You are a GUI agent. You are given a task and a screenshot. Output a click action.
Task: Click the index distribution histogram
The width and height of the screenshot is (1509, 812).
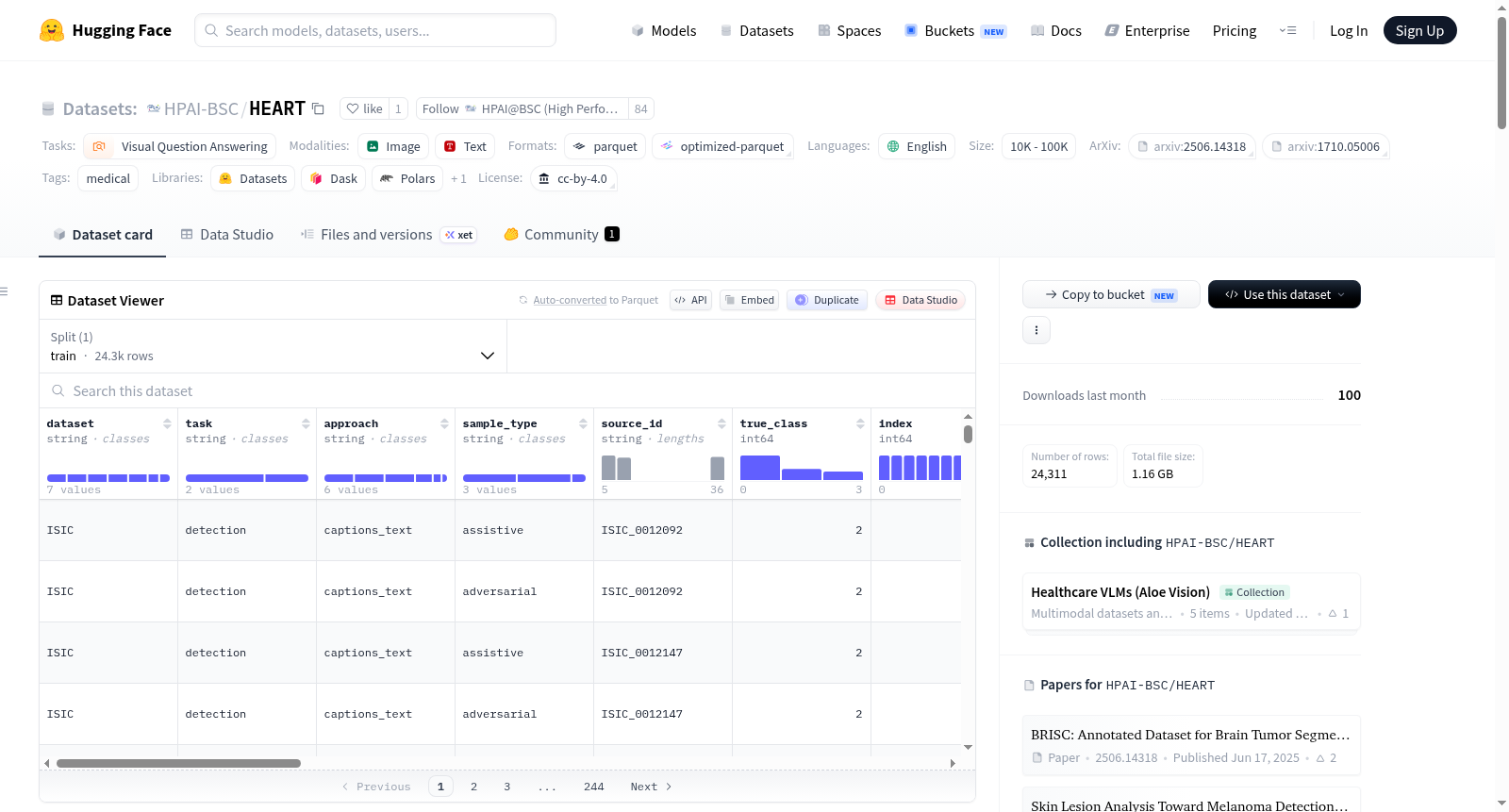coord(920,468)
